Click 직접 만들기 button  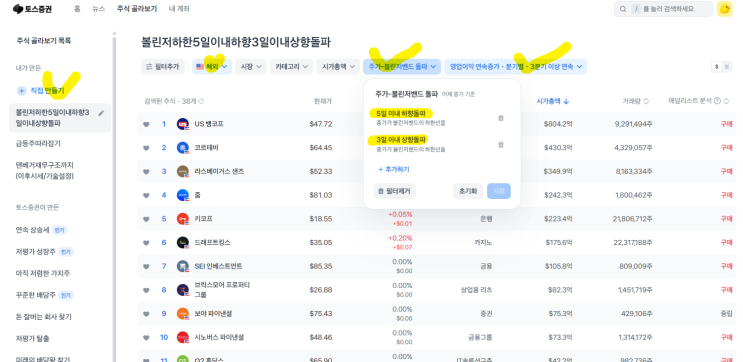coord(41,90)
